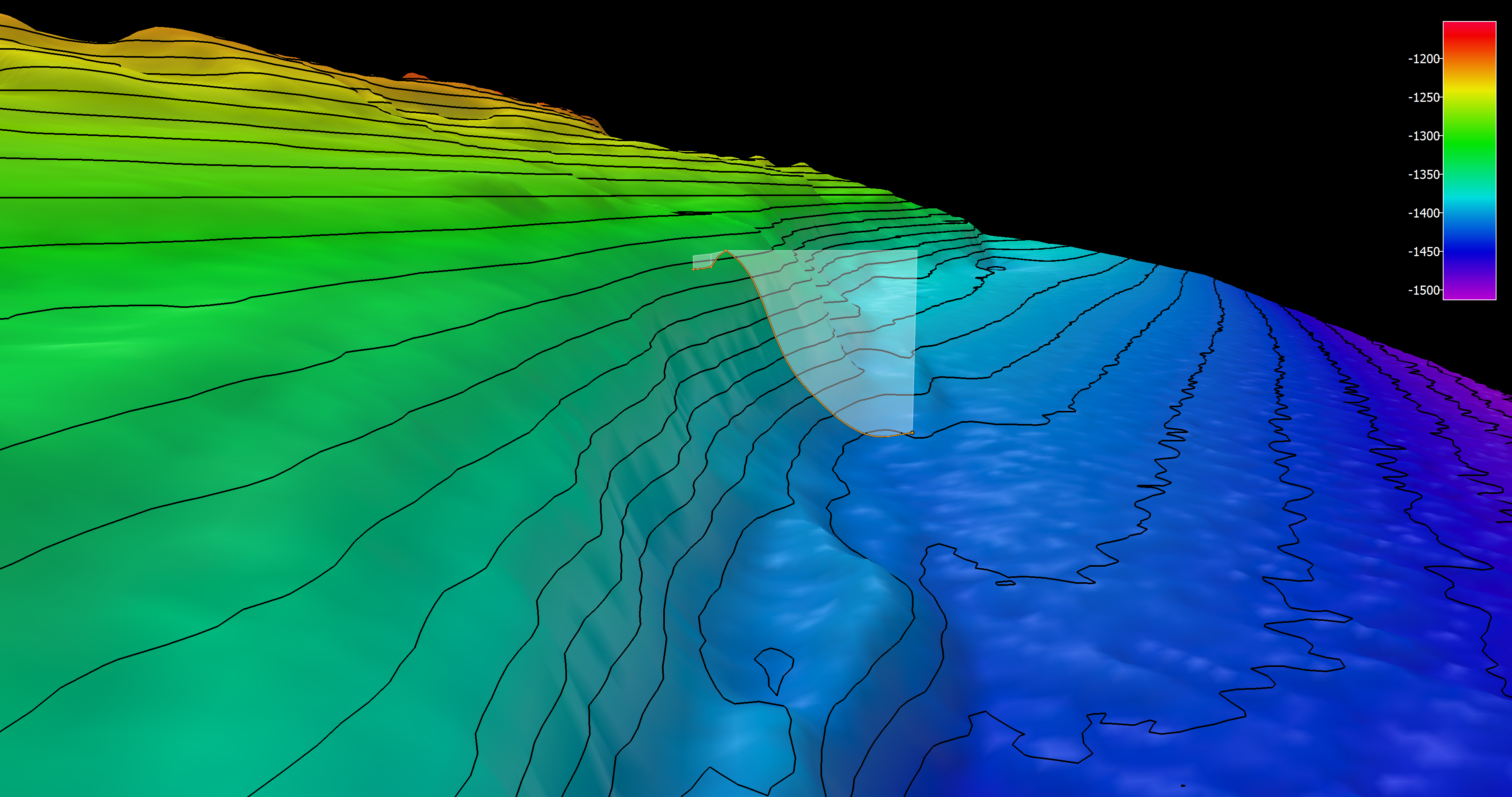1512x797 pixels.
Task: Click the profile endpoint handle at bottom right
Action: (x=912, y=433)
